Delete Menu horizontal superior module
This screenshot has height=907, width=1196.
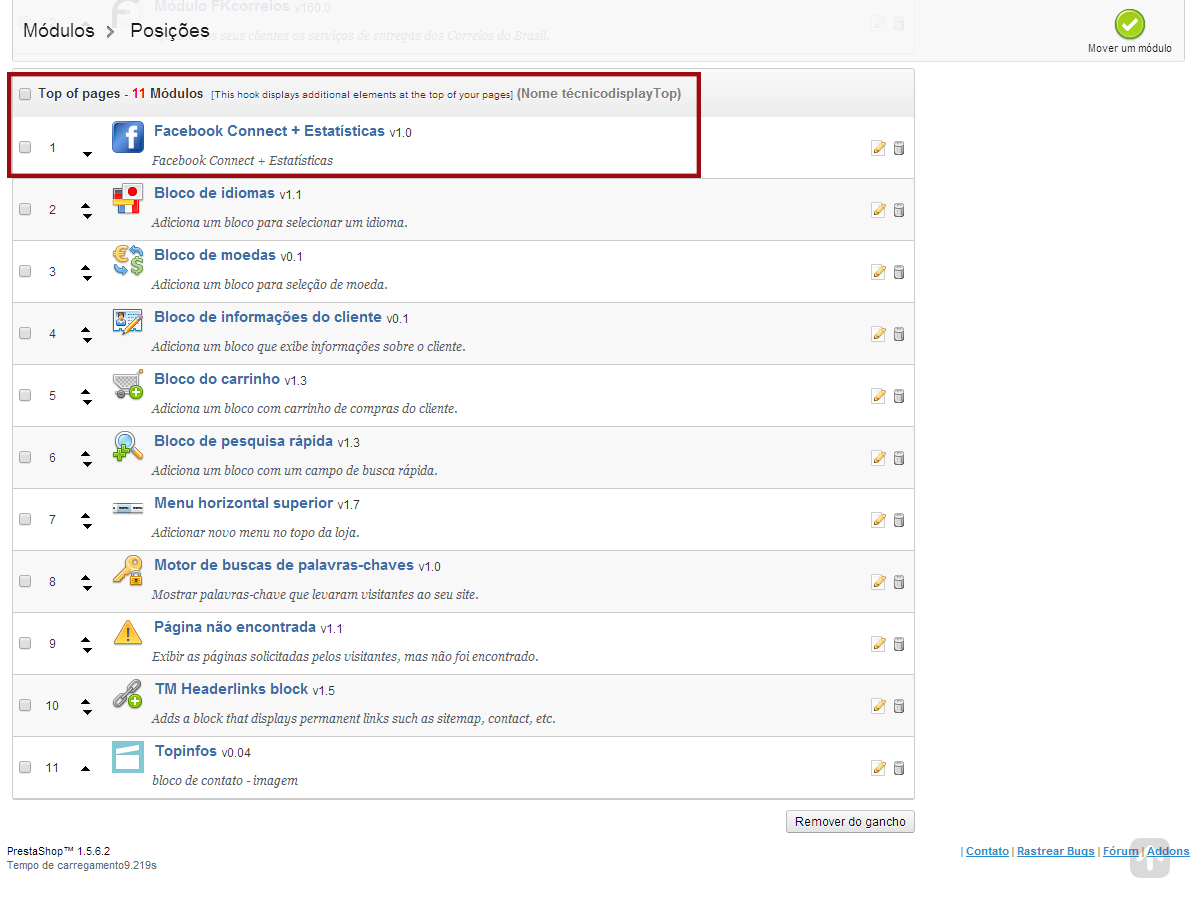tap(899, 519)
